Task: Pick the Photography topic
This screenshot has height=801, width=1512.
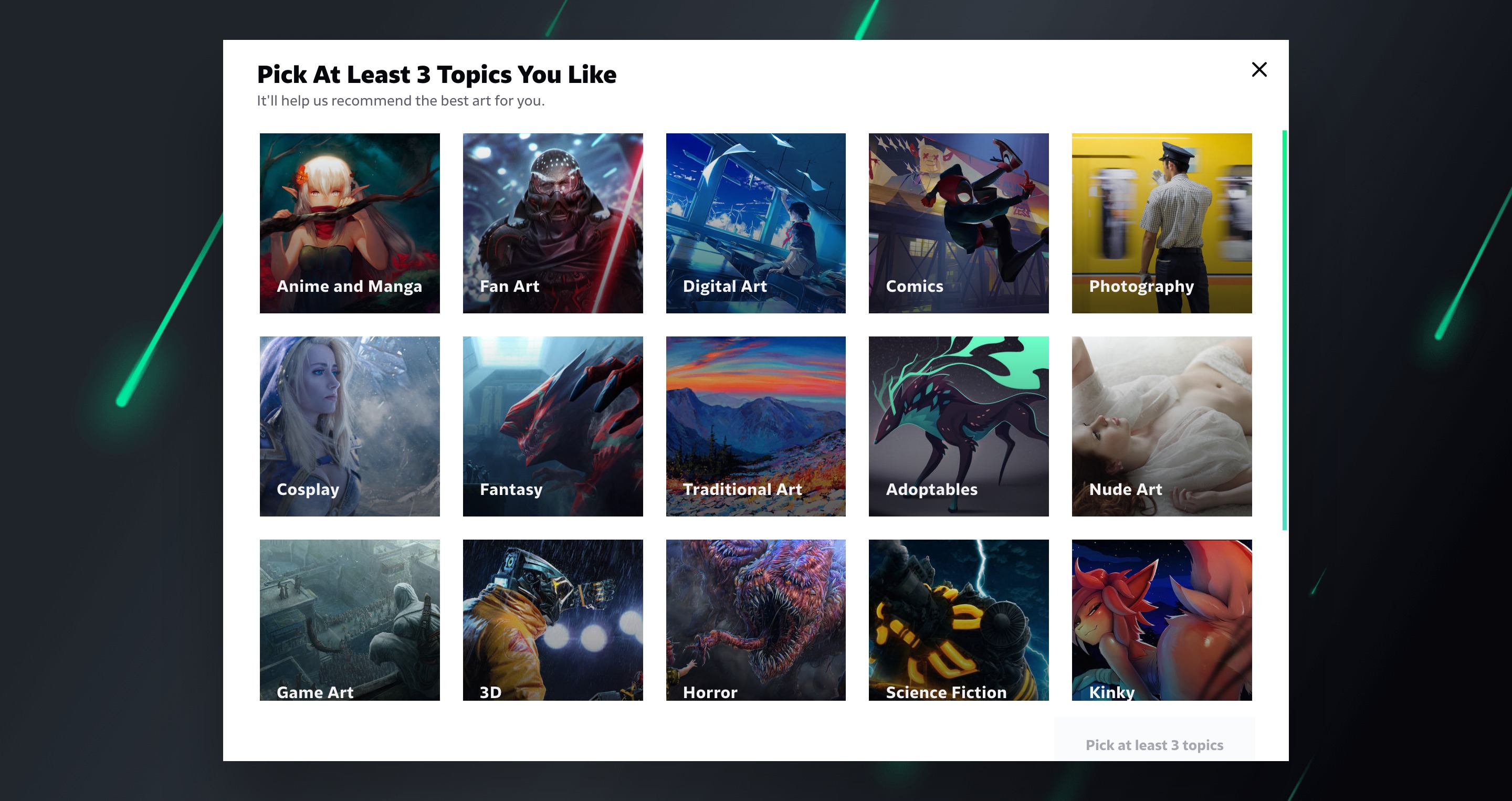Action: point(1162,223)
